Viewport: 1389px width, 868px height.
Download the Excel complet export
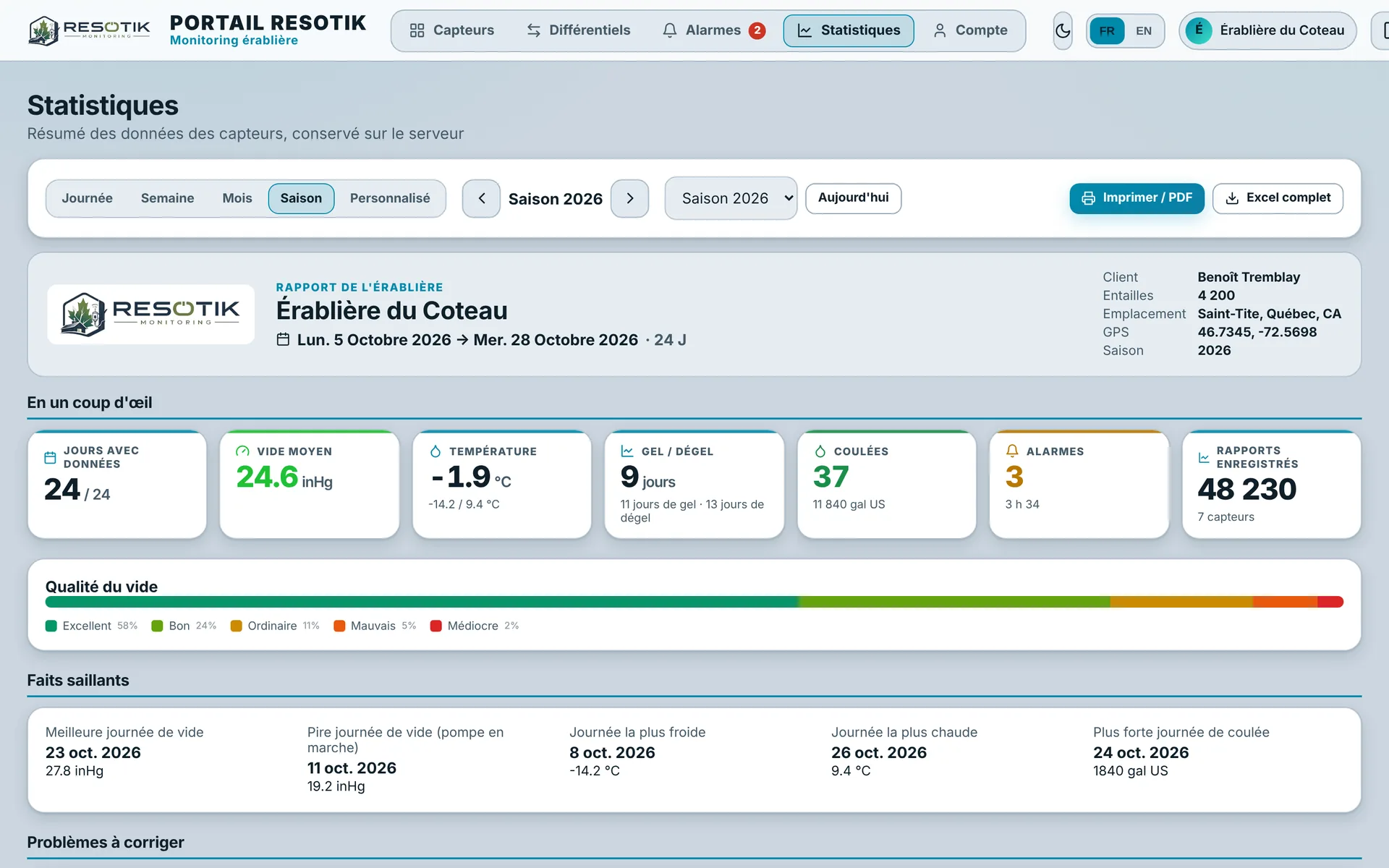click(1278, 198)
